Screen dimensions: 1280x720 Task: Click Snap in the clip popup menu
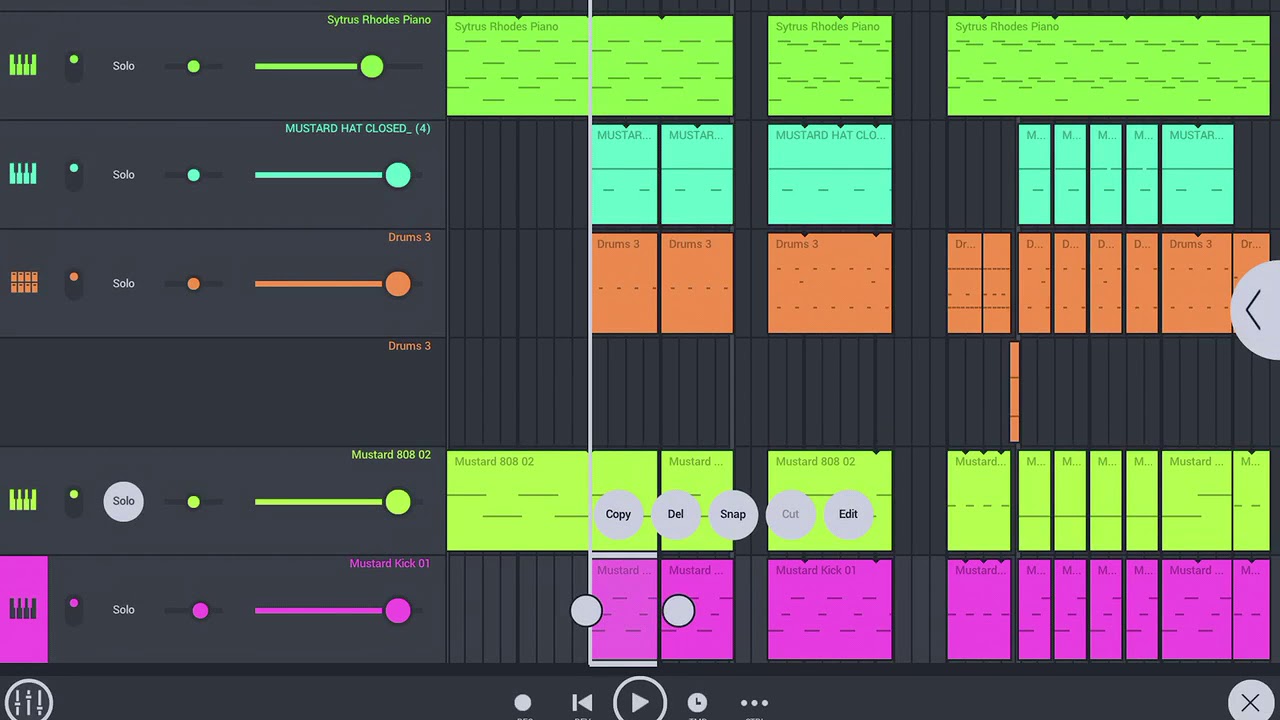pos(733,514)
